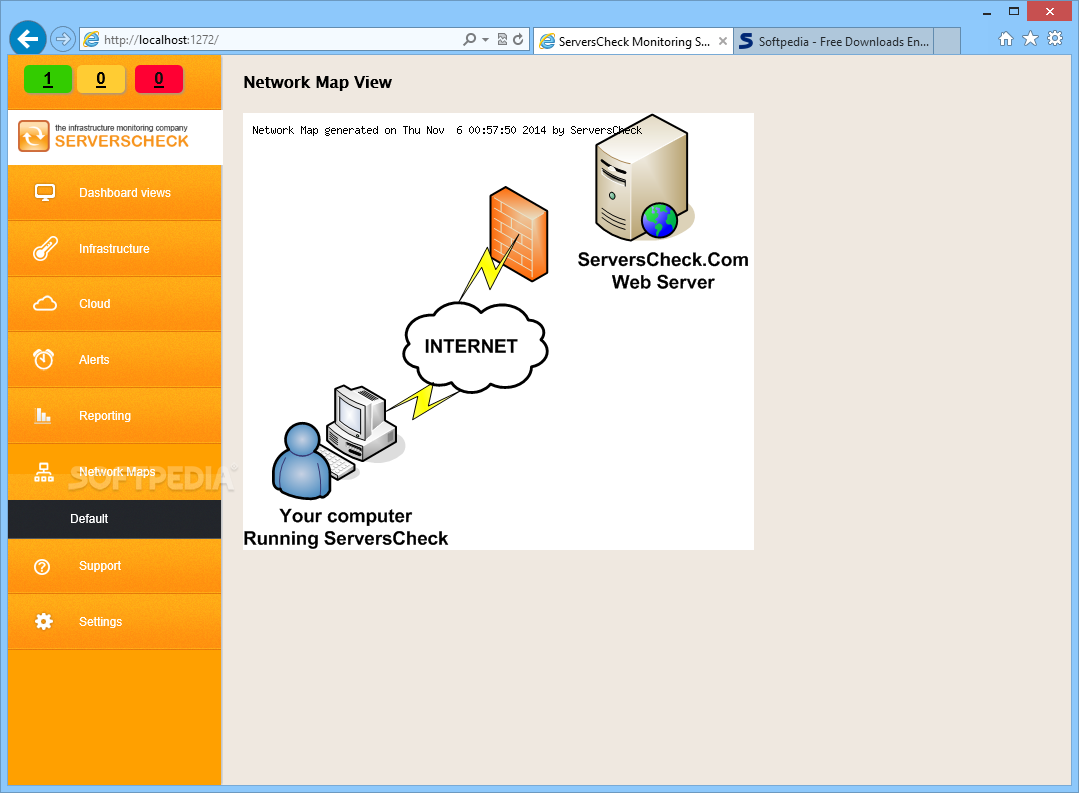This screenshot has height=793, width=1079.
Task: Open browser Tools gear icon
Action: (1055, 39)
